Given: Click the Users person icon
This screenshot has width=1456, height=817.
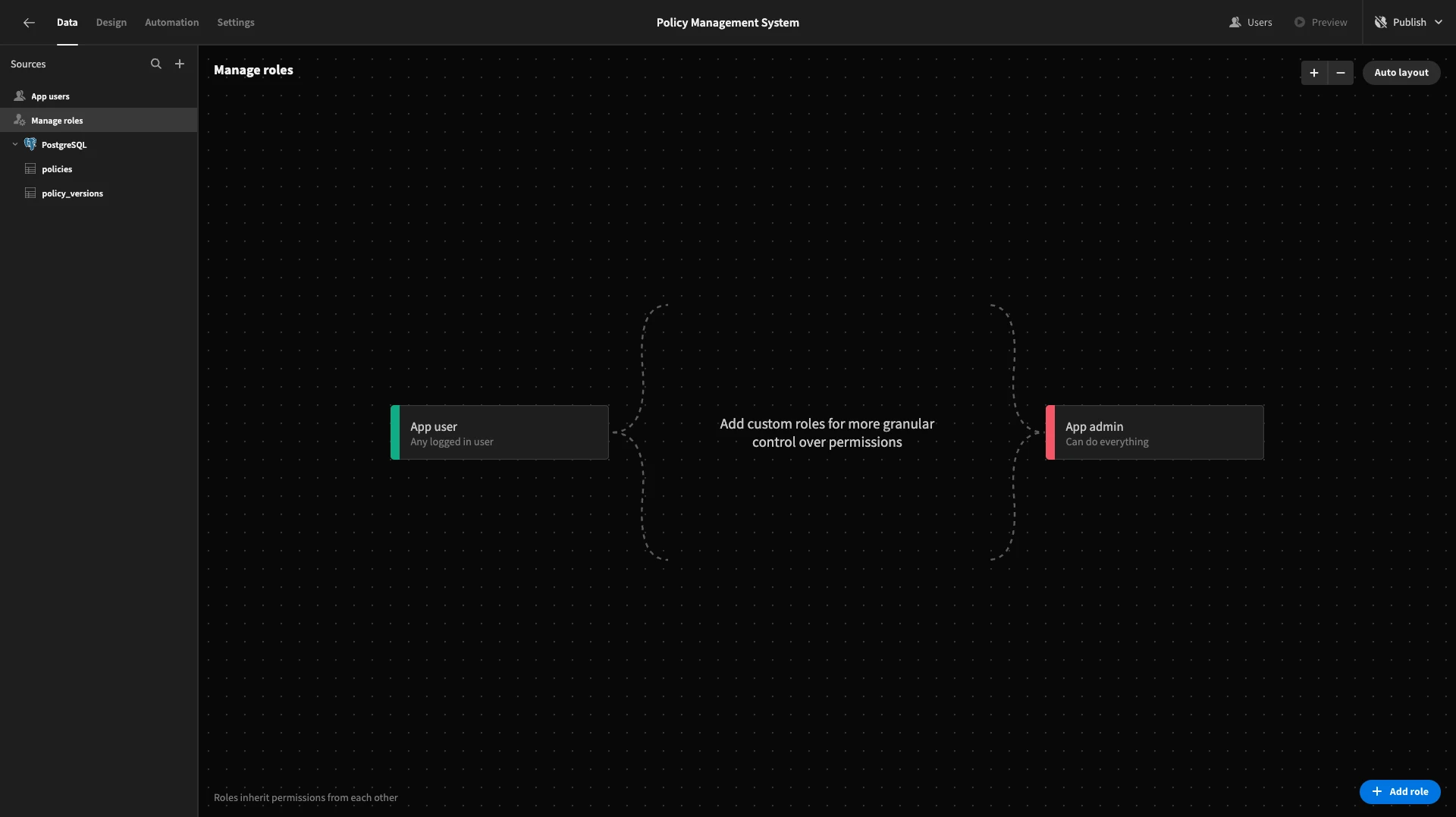Looking at the screenshot, I should click(x=1235, y=23).
